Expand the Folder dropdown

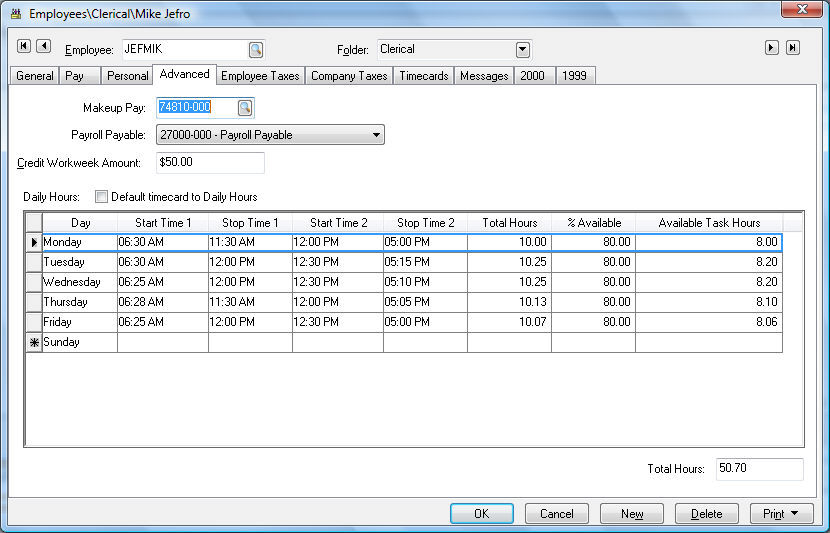click(x=522, y=49)
